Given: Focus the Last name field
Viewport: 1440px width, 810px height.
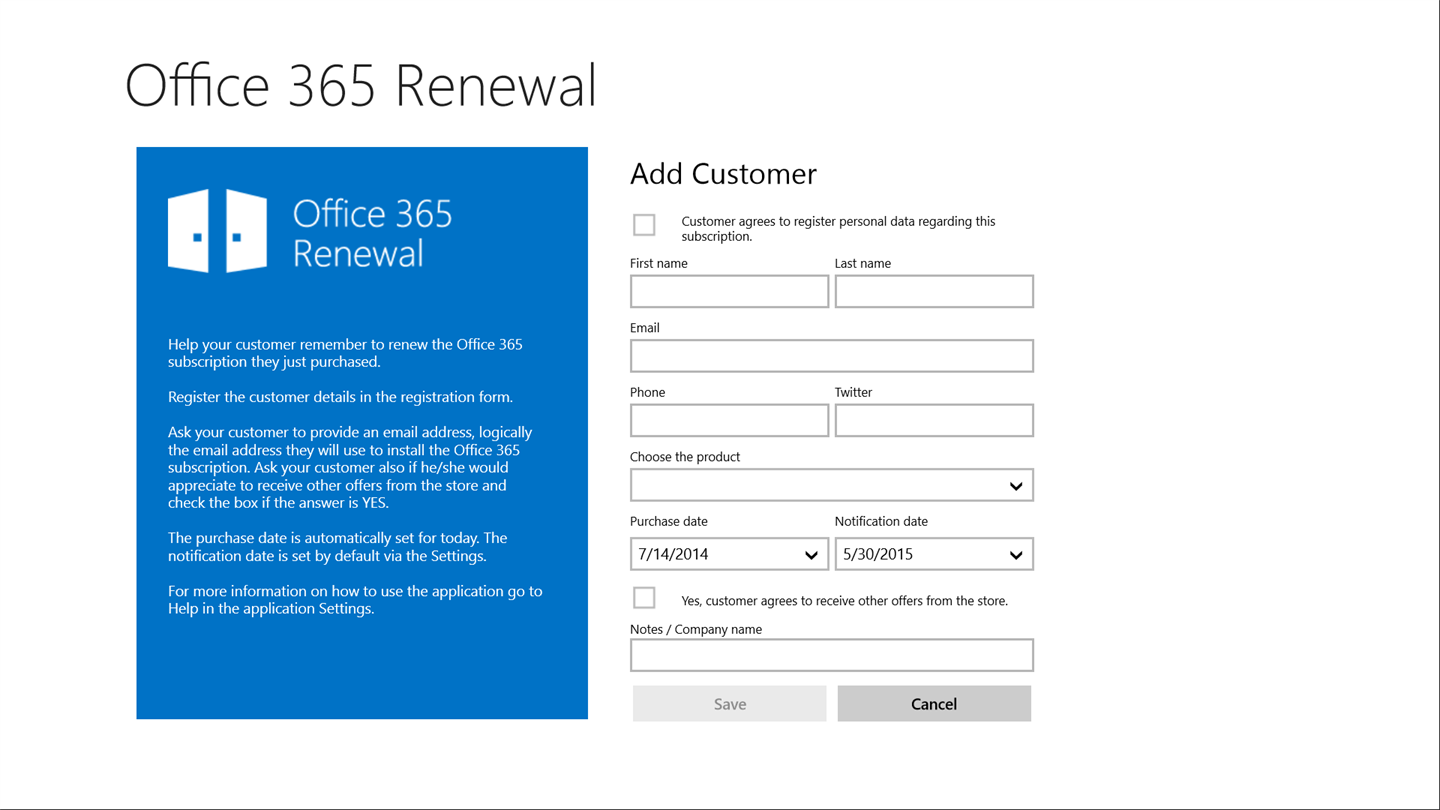Looking at the screenshot, I should (x=934, y=292).
